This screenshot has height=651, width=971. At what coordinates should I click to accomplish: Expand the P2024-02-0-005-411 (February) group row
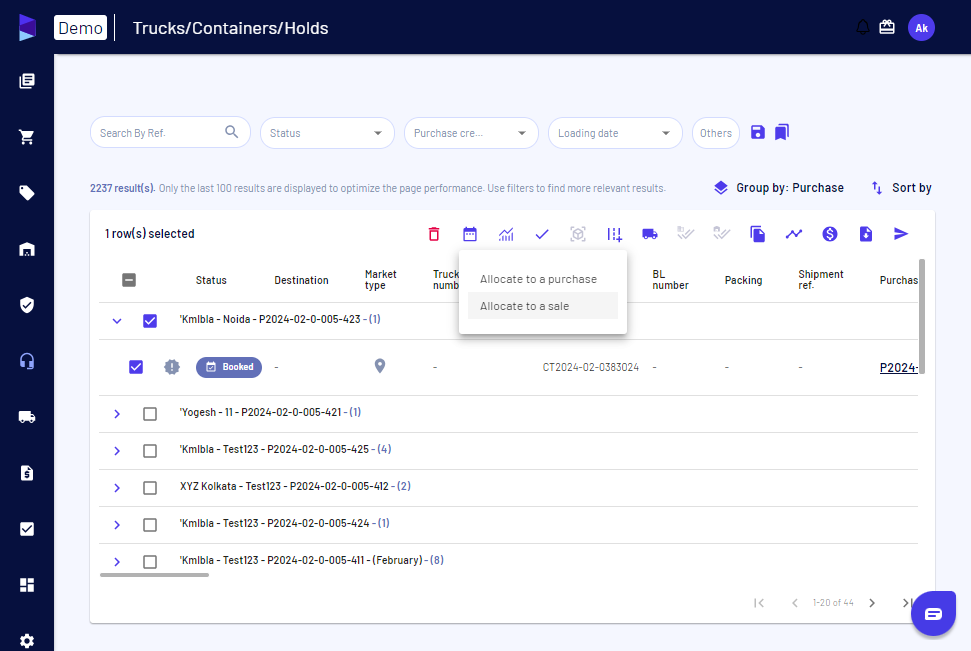tap(117, 562)
